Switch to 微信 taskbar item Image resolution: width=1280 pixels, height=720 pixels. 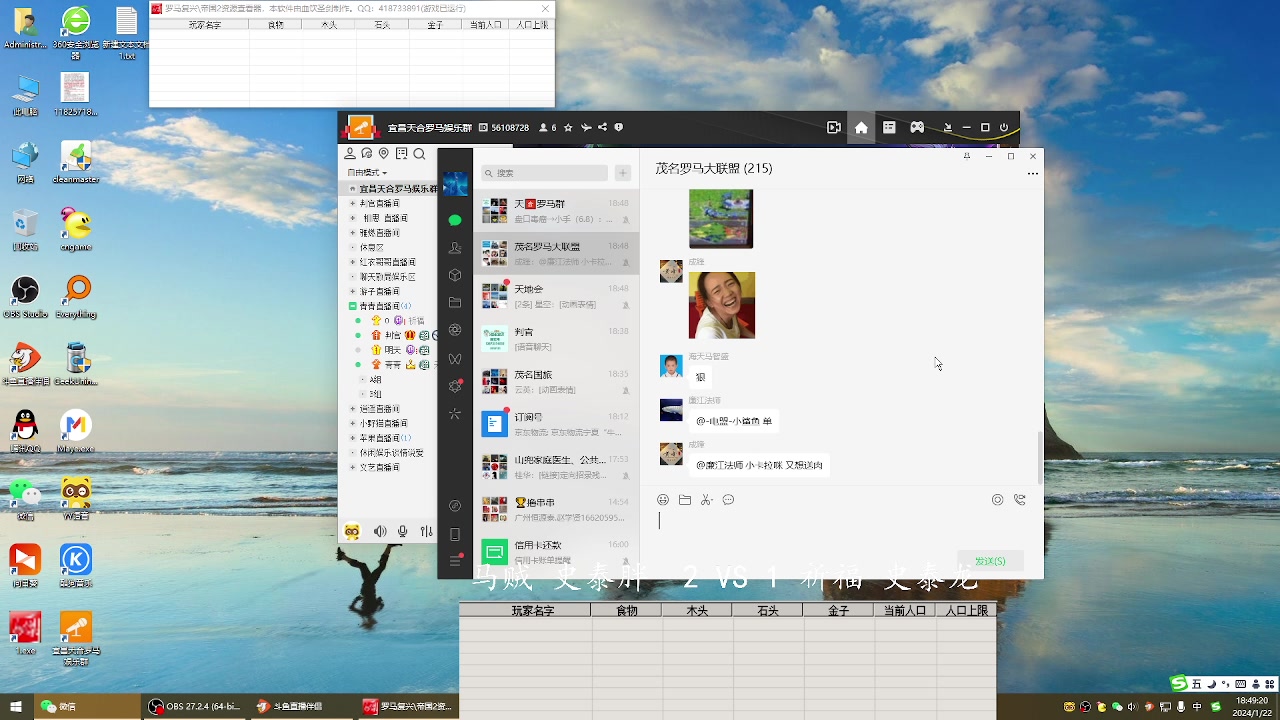tap(88, 707)
